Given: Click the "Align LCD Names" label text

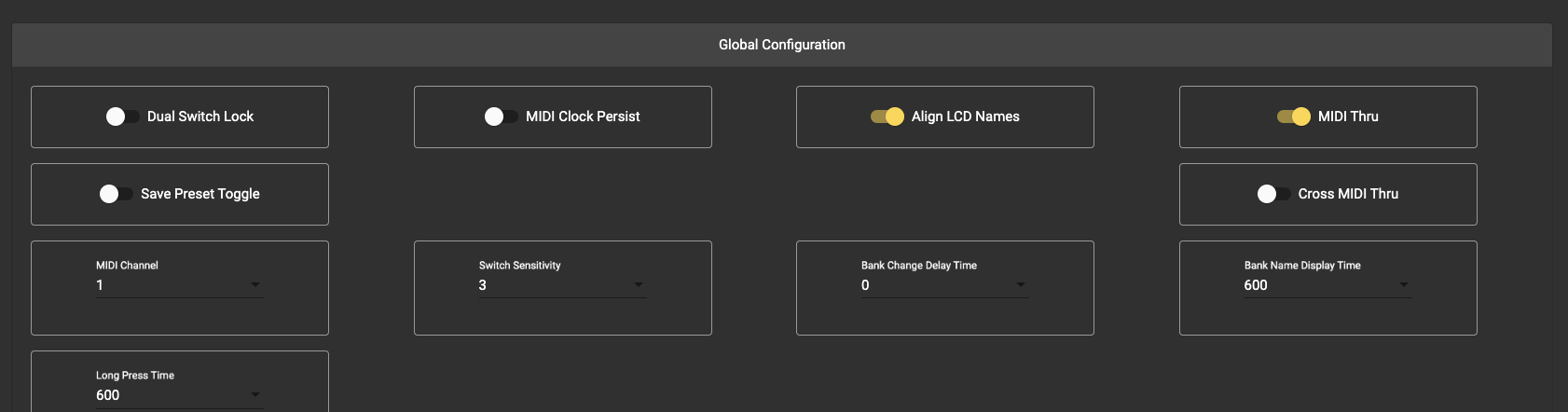Looking at the screenshot, I should [965, 117].
